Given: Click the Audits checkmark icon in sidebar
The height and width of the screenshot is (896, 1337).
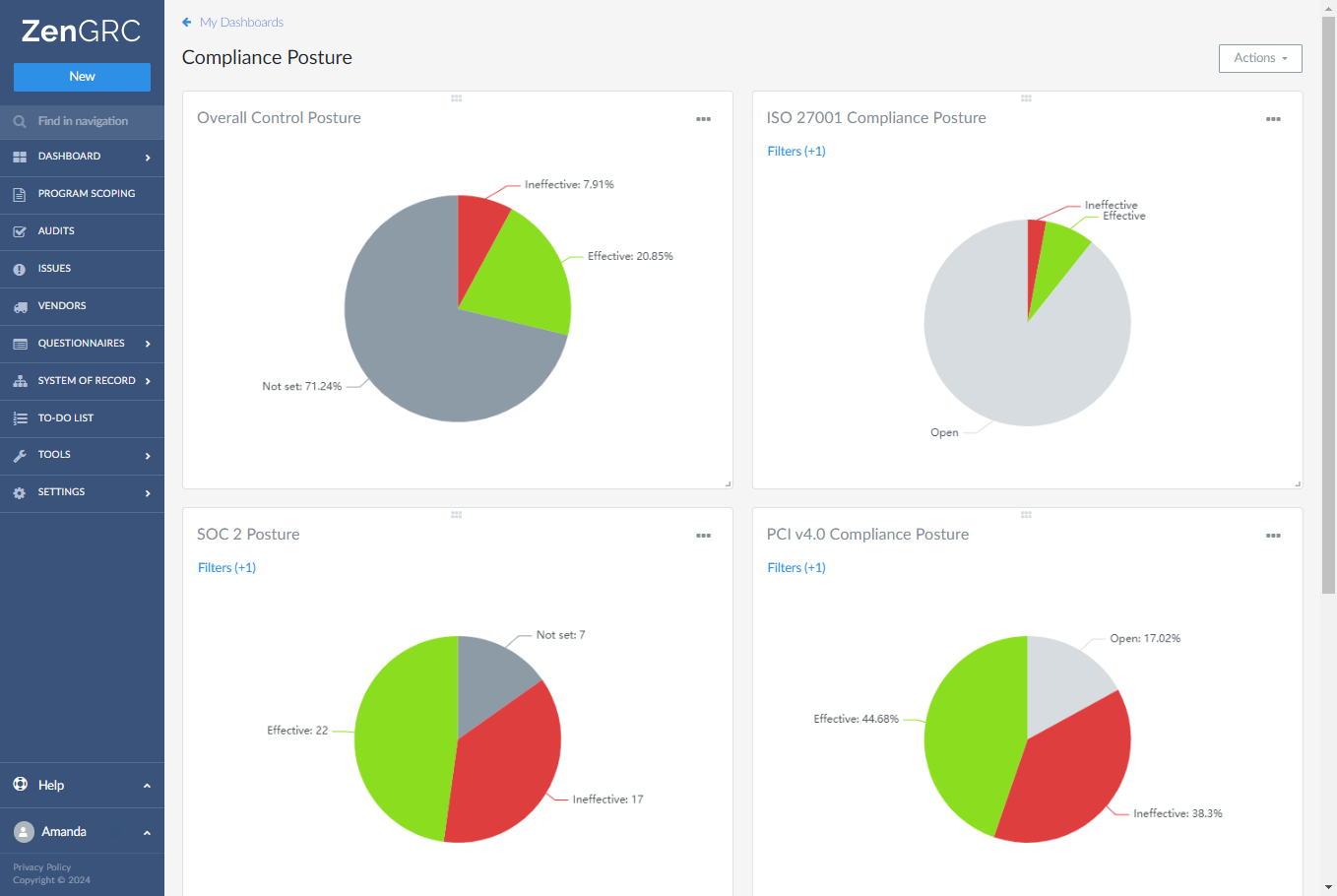Looking at the screenshot, I should click(20, 231).
